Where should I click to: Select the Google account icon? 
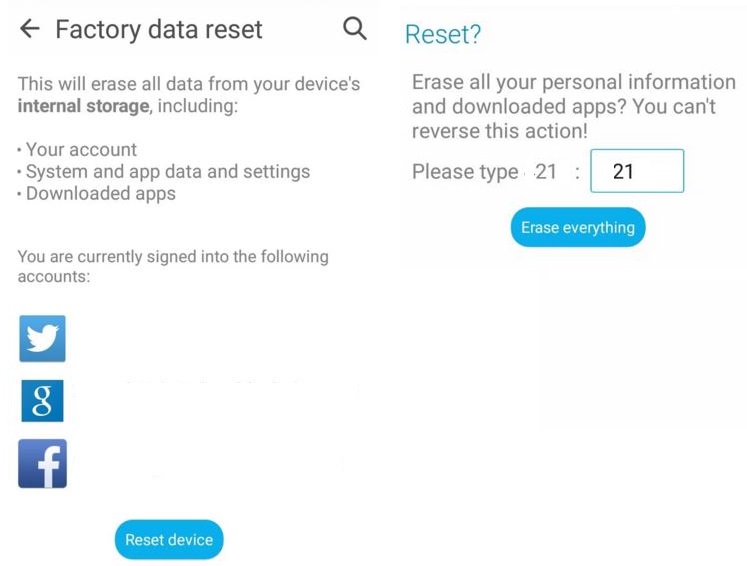(x=42, y=401)
